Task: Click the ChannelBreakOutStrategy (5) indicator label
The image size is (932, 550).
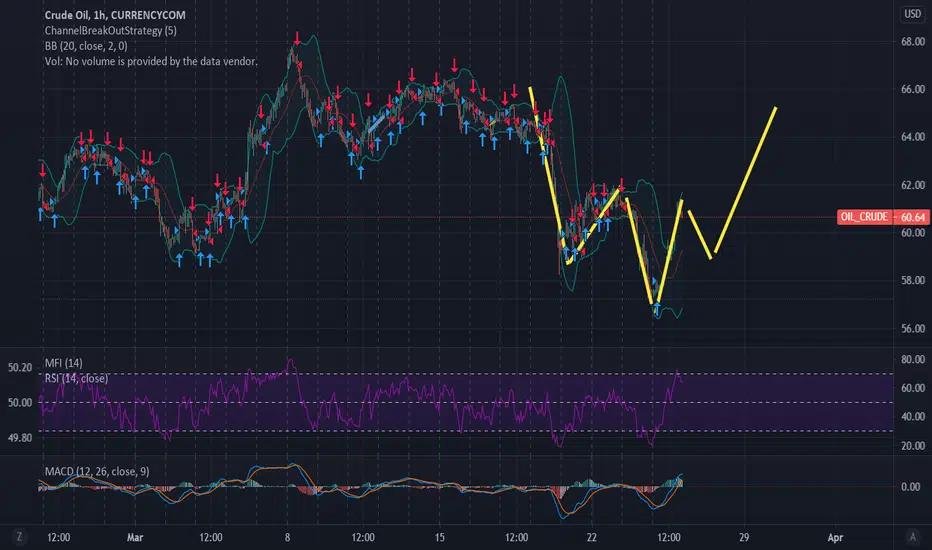Action: pos(111,30)
